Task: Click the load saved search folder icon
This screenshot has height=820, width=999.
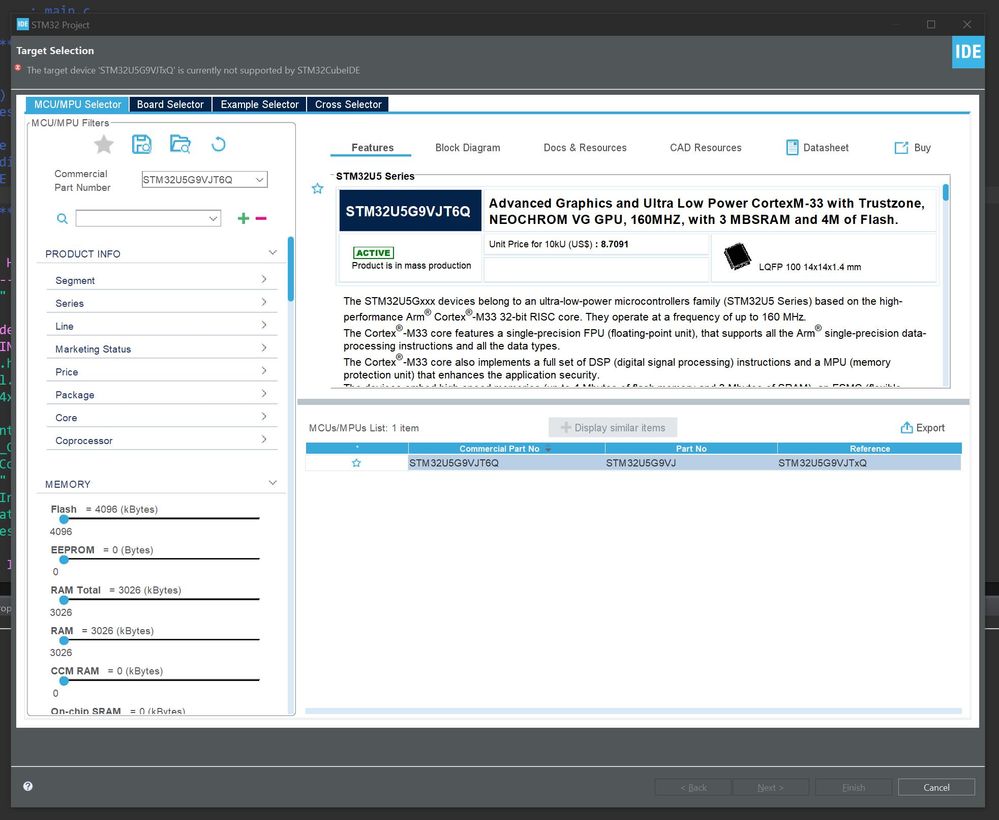Action: click(180, 145)
